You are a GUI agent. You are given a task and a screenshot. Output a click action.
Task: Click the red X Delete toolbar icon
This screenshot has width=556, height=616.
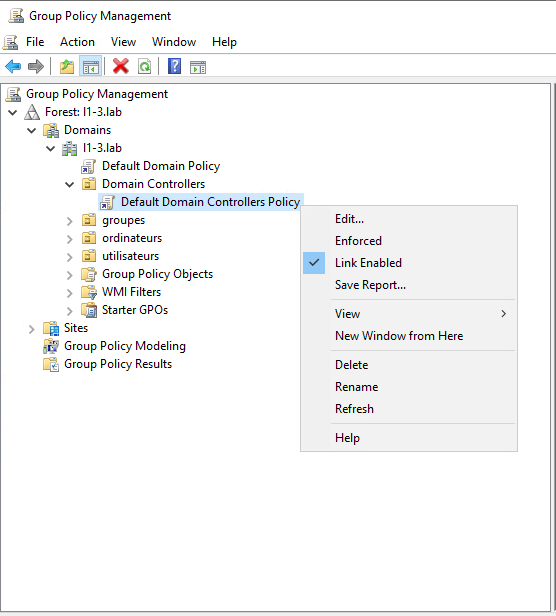(x=121, y=66)
